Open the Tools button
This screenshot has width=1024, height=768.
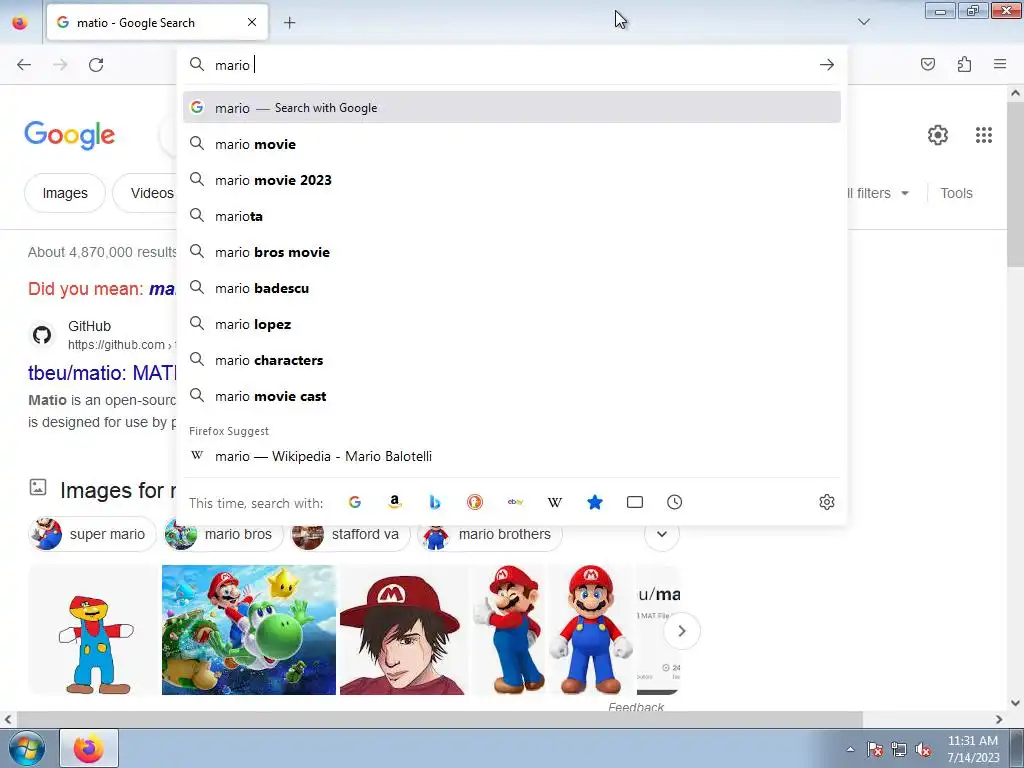[x=956, y=193]
